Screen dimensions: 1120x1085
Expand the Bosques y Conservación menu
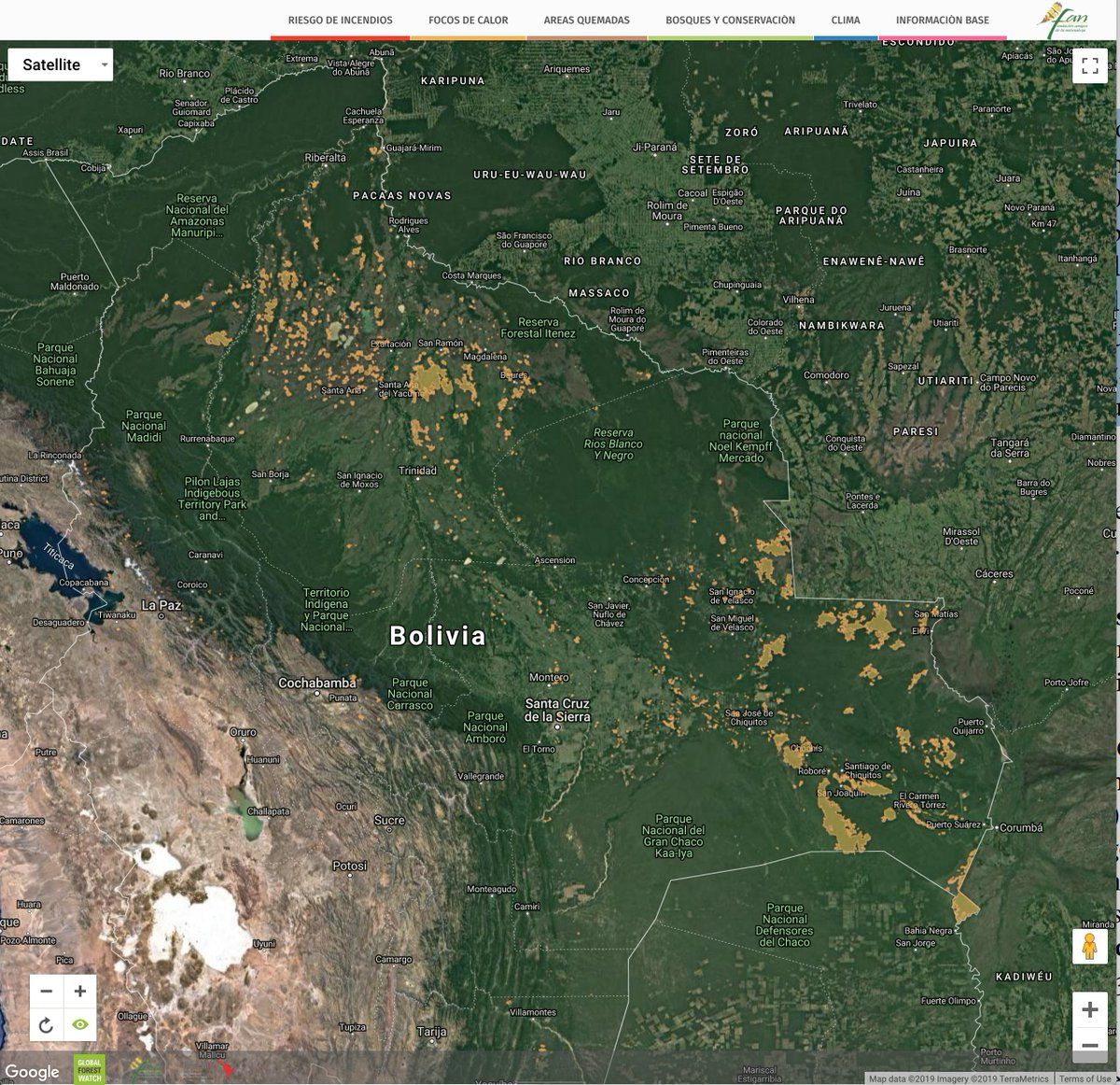730,21
